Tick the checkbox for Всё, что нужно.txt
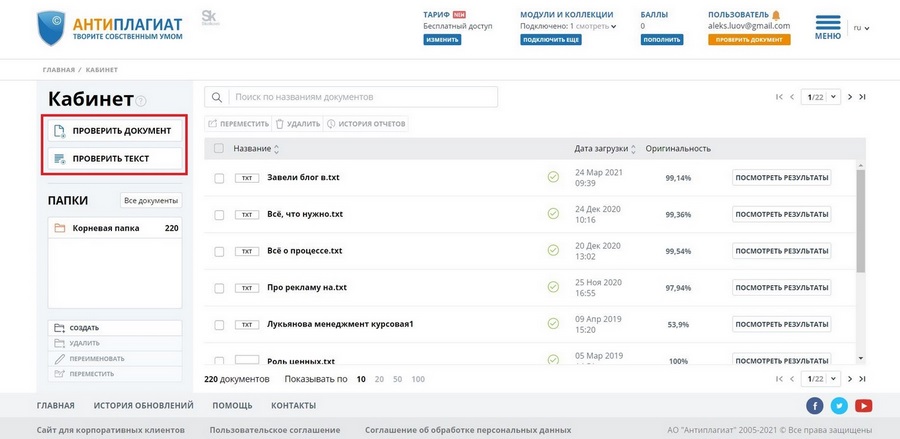 coord(219,215)
